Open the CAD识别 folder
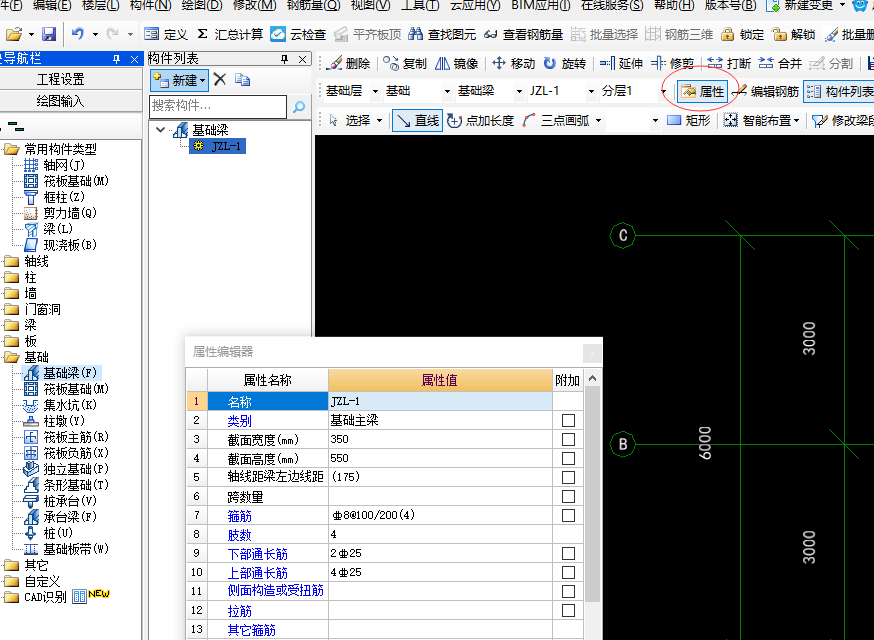Viewport: 874px width, 640px height. pyautogui.click(x=36, y=597)
